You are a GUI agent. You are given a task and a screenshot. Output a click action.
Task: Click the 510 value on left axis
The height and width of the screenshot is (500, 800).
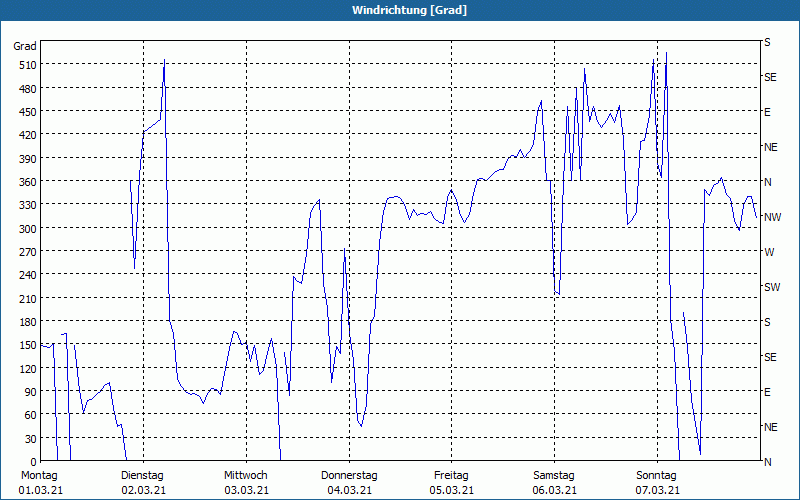click(28, 65)
